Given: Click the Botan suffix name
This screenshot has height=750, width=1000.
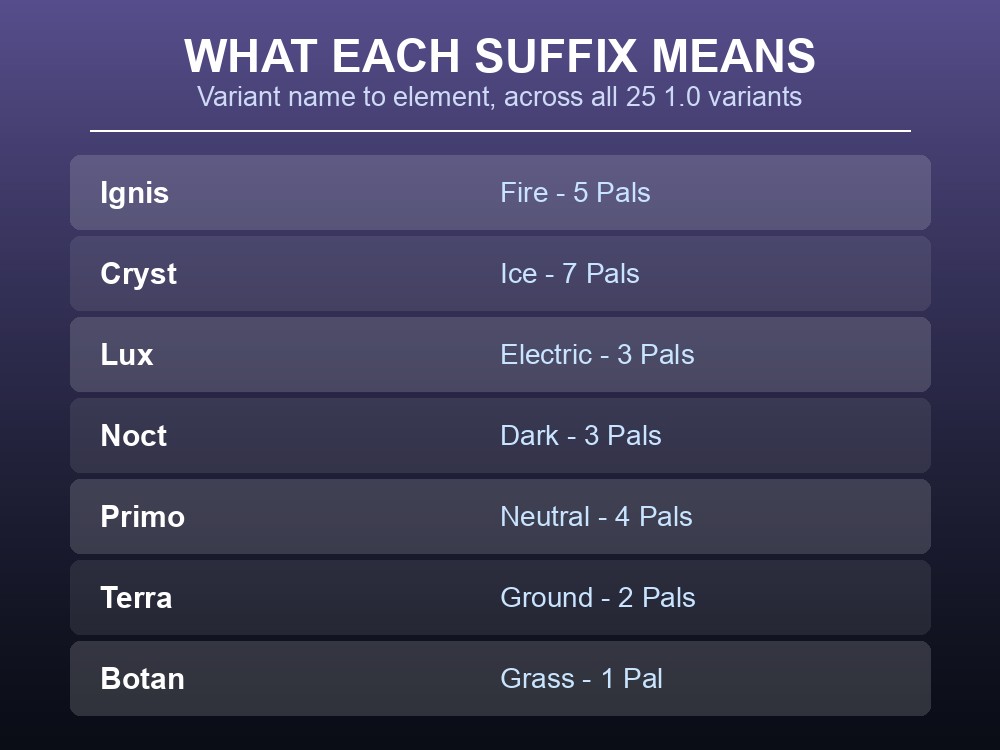Looking at the screenshot, I should click(x=142, y=679).
